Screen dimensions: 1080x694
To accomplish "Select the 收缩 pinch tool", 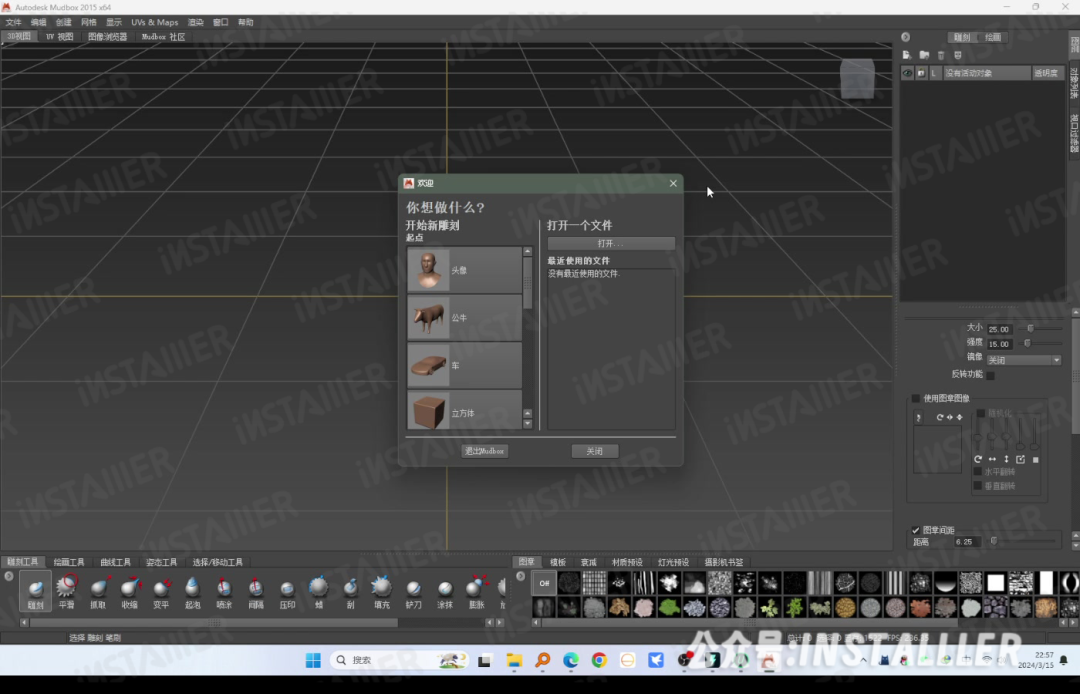I will (x=129, y=591).
